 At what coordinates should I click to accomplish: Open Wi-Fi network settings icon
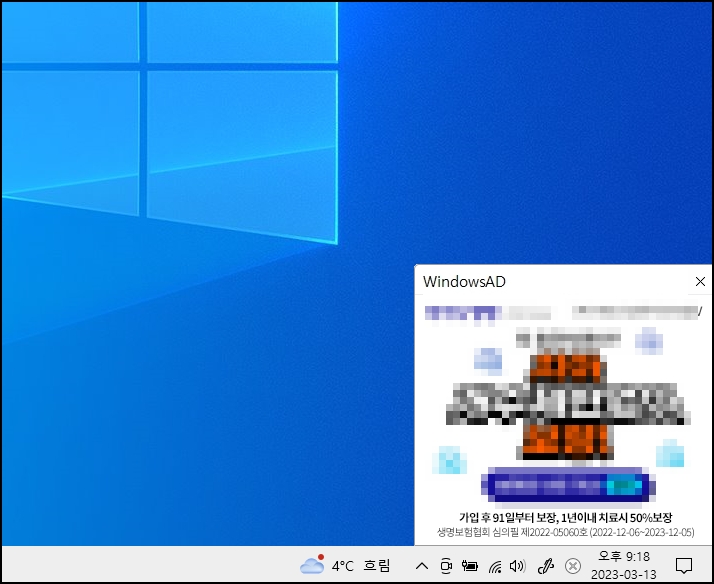(x=495, y=566)
